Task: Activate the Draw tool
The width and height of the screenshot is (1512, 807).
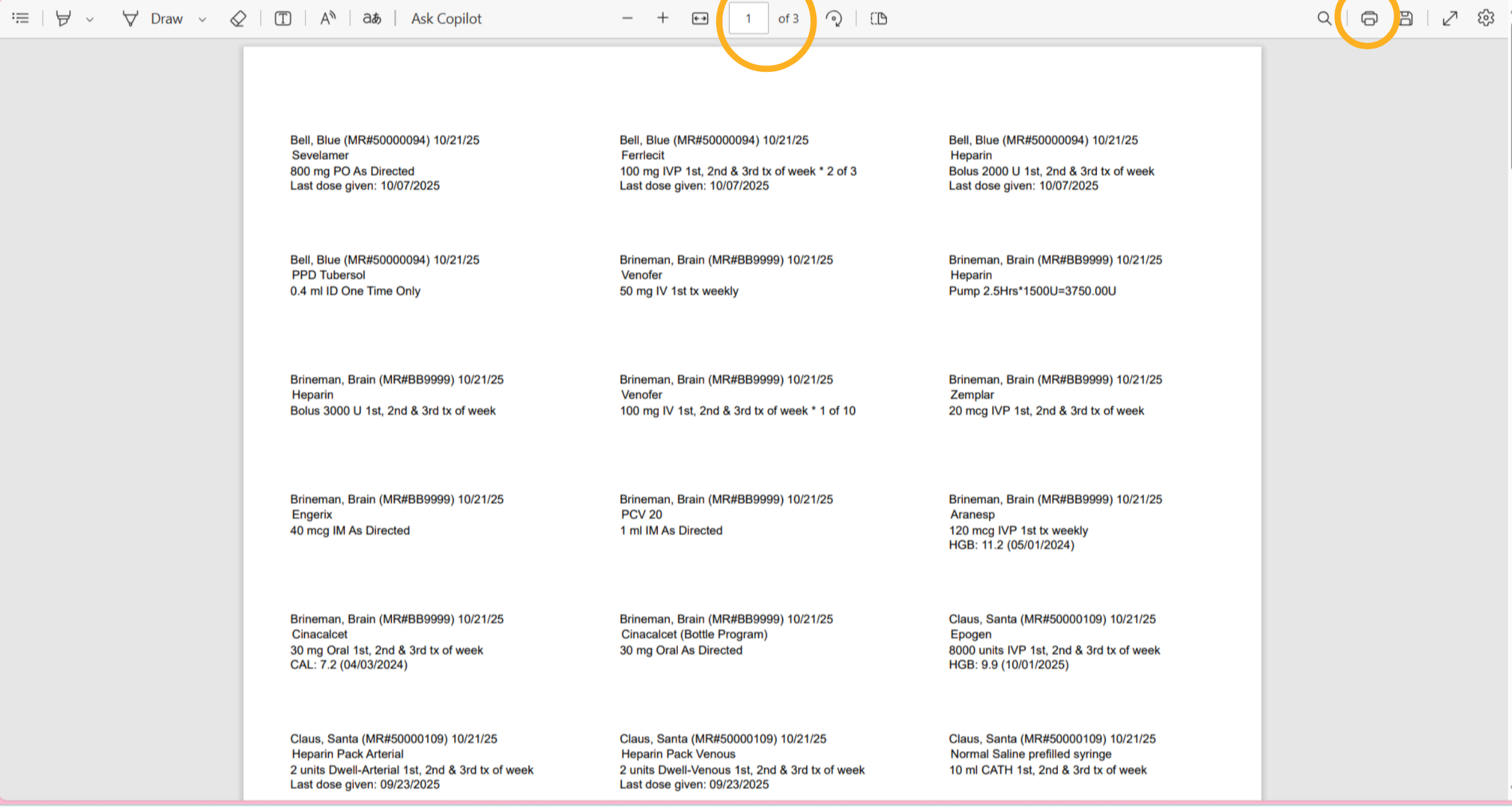Action: click(x=153, y=18)
